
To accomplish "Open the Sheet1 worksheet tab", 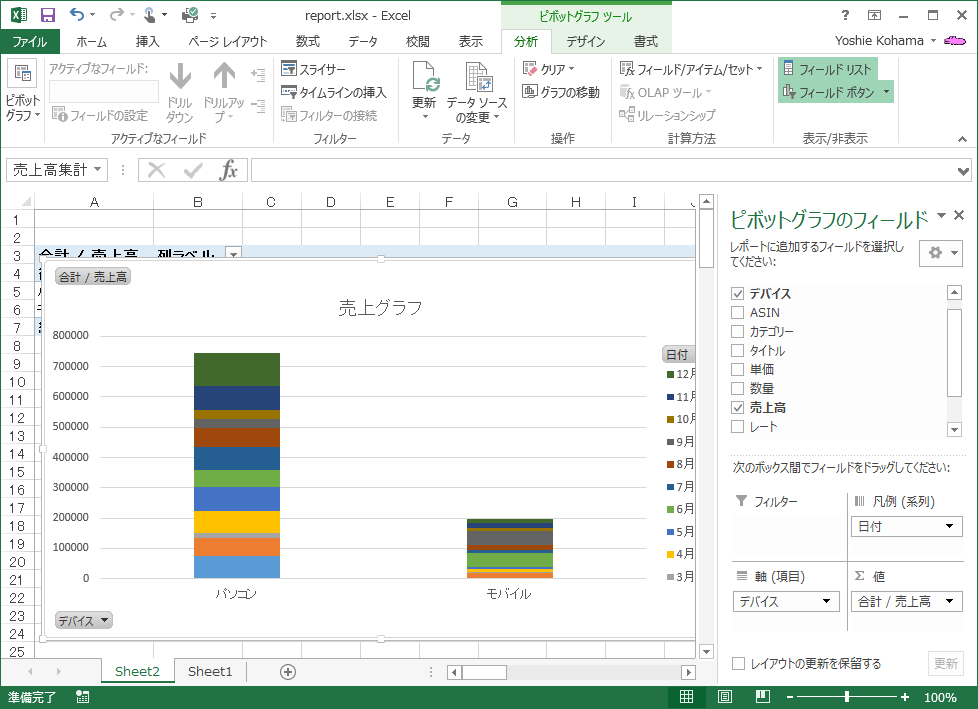I will click(x=210, y=672).
